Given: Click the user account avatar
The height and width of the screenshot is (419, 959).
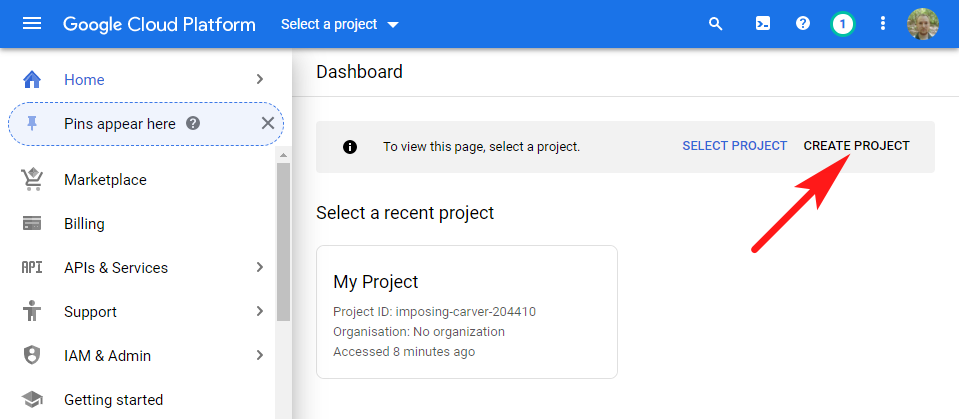Looking at the screenshot, I should 922,24.
